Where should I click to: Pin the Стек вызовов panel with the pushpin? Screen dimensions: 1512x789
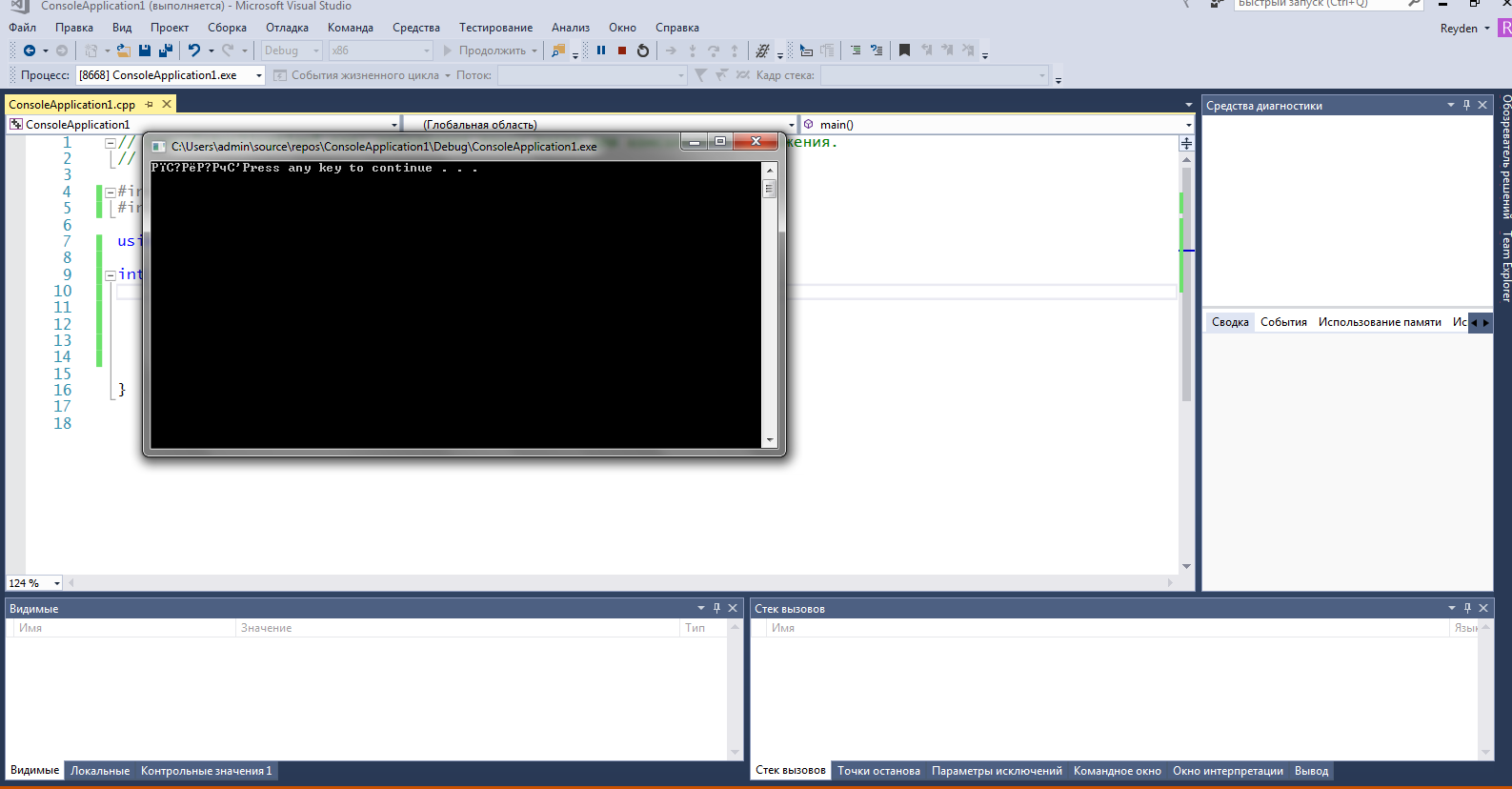coord(1467,608)
